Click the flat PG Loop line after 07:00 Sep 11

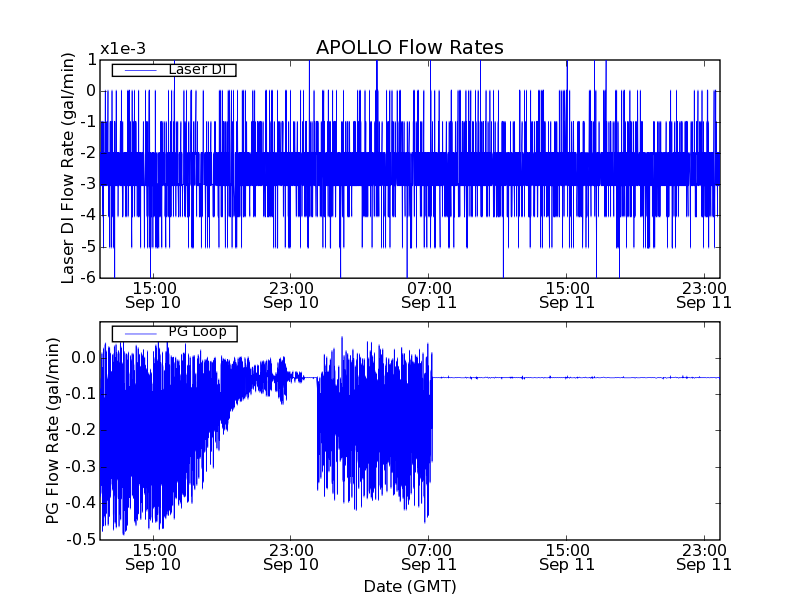577,378
